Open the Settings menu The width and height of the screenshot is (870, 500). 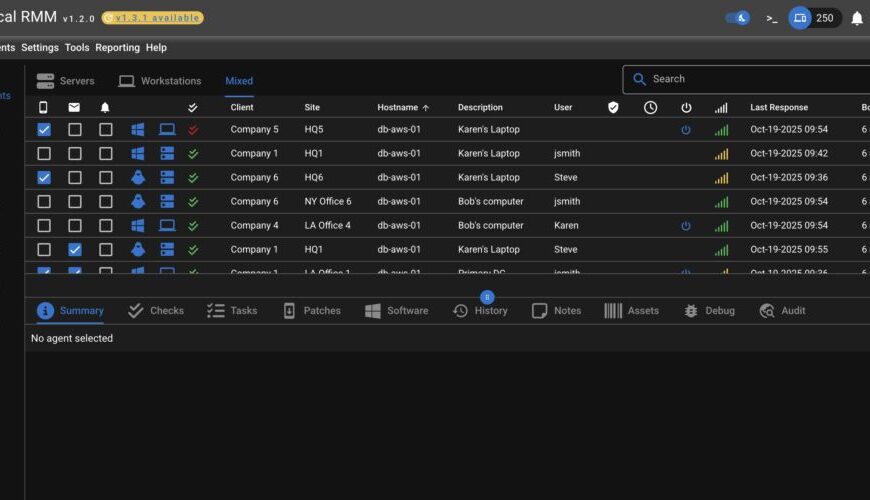tap(40, 47)
